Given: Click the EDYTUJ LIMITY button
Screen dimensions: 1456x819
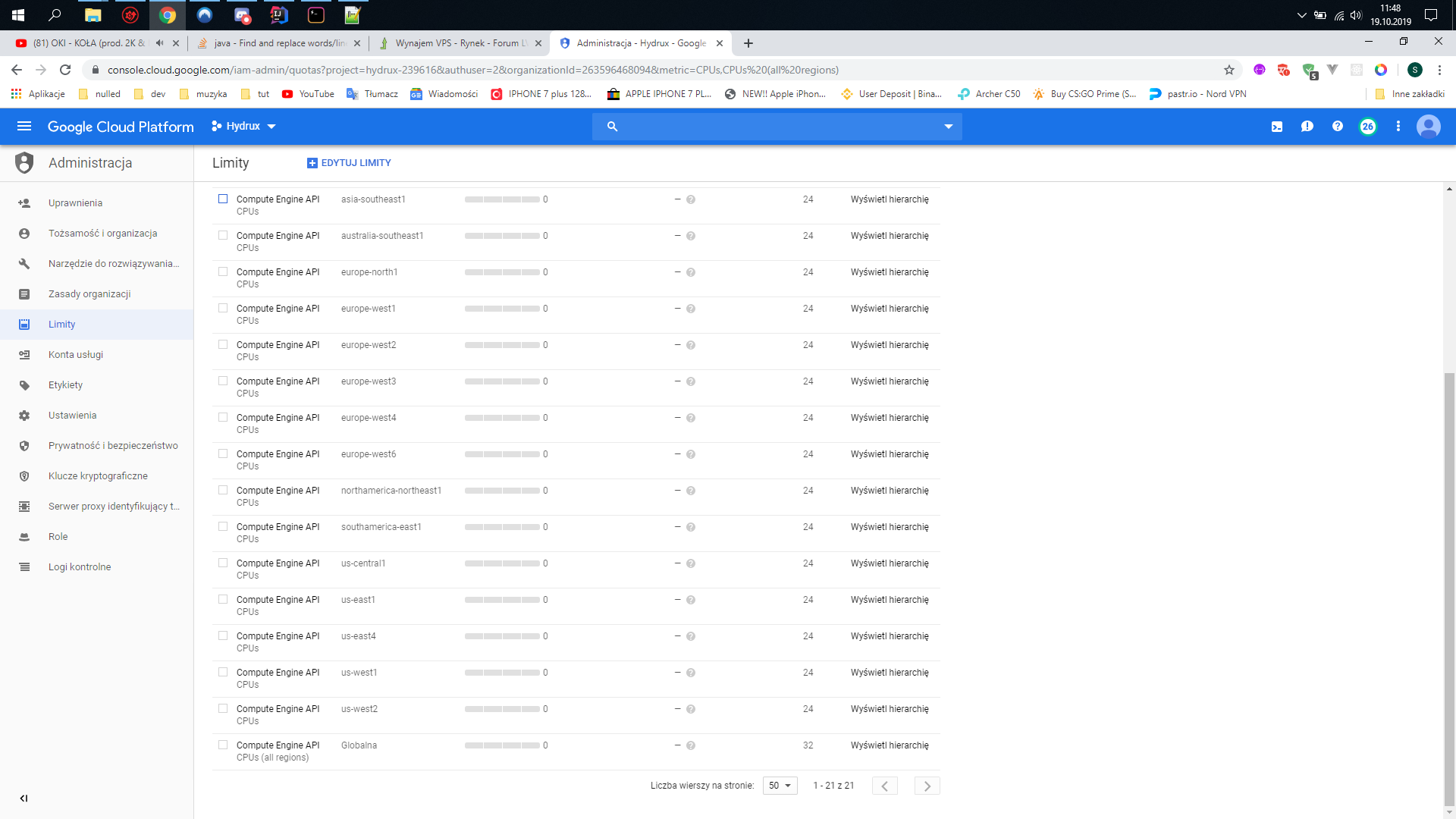Looking at the screenshot, I should (349, 163).
